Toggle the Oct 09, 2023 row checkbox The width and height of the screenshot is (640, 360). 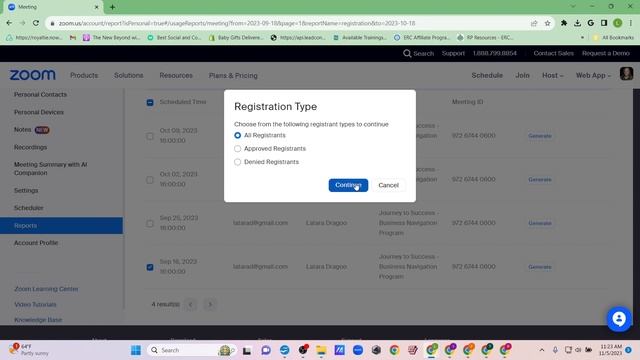click(x=150, y=136)
